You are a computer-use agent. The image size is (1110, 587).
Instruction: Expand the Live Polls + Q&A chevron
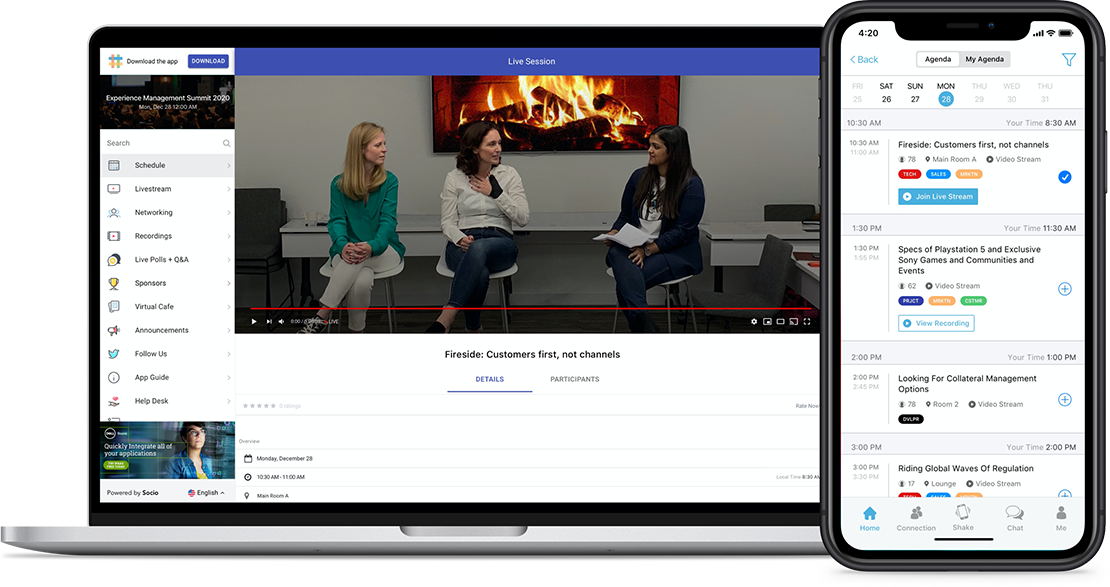229,260
